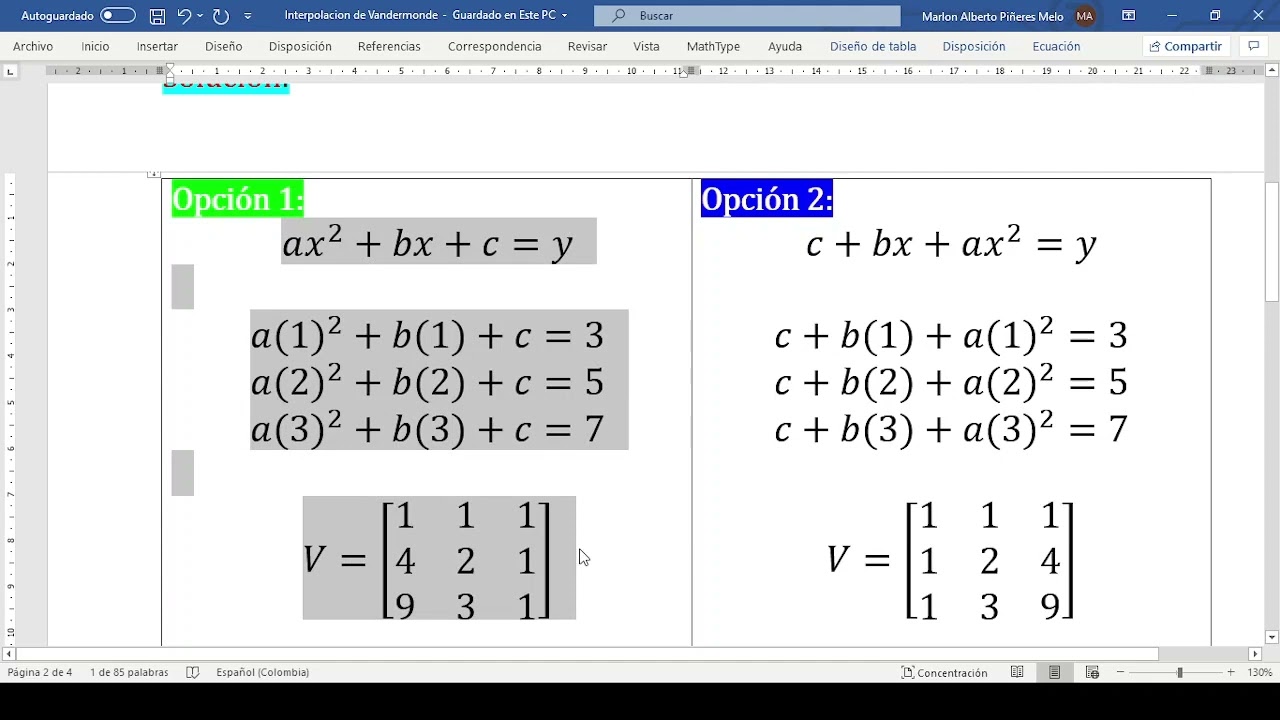Toggle the Autoguardado switch
Image resolution: width=1280 pixels, height=720 pixels.
coord(117,15)
